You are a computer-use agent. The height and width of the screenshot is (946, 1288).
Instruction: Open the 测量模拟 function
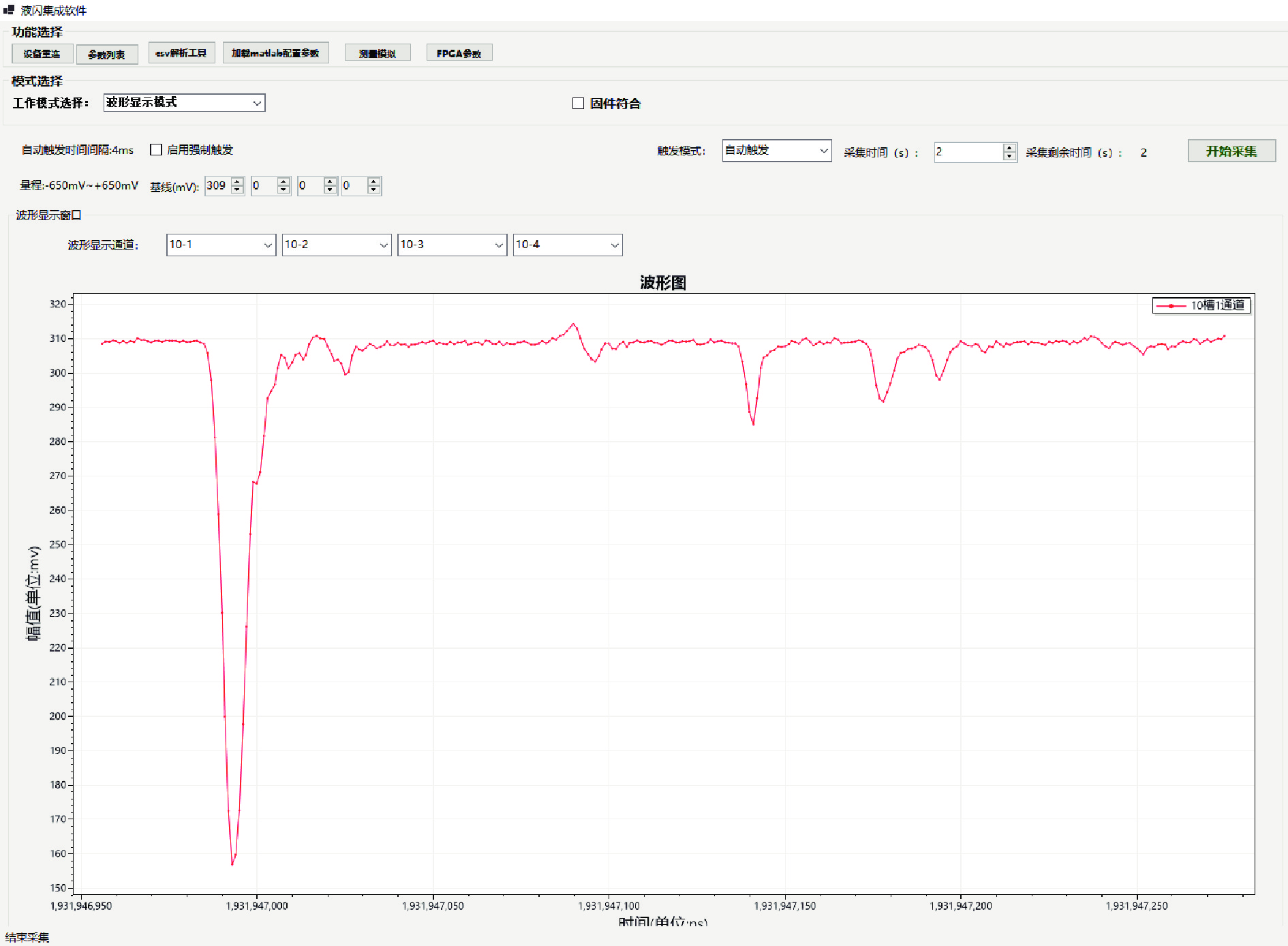[x=377, y=53]
